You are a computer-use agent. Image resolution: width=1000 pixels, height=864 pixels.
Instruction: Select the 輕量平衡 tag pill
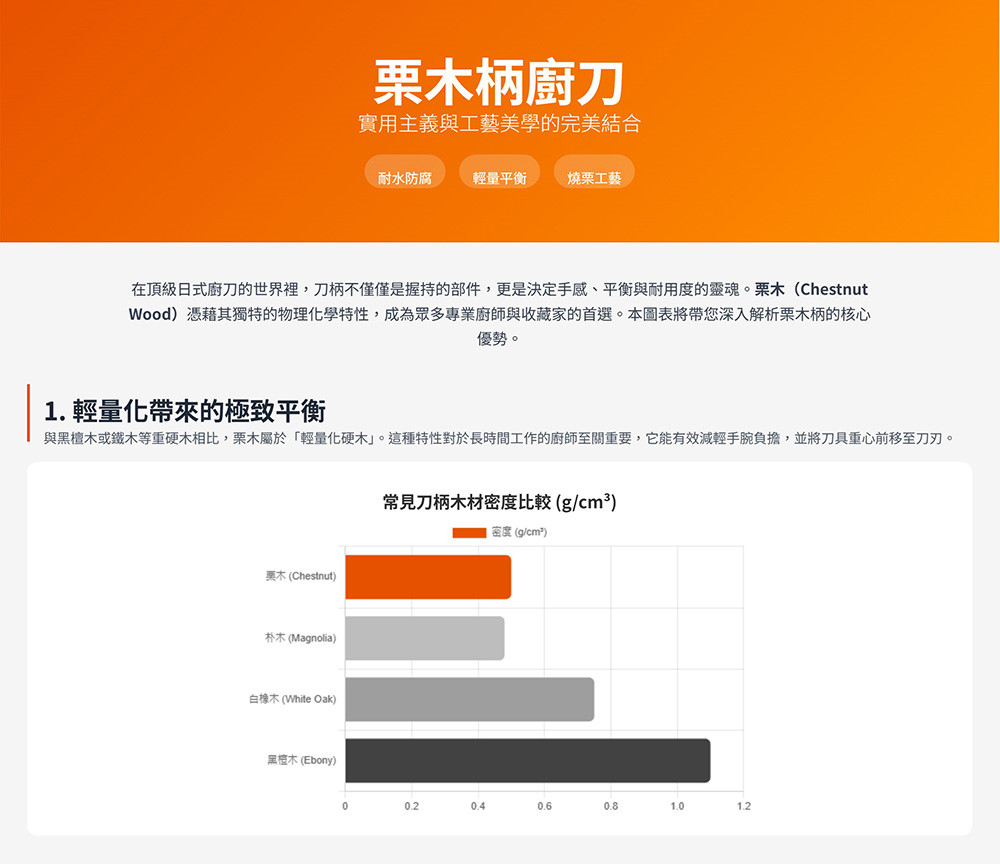(x=499, y=177)
